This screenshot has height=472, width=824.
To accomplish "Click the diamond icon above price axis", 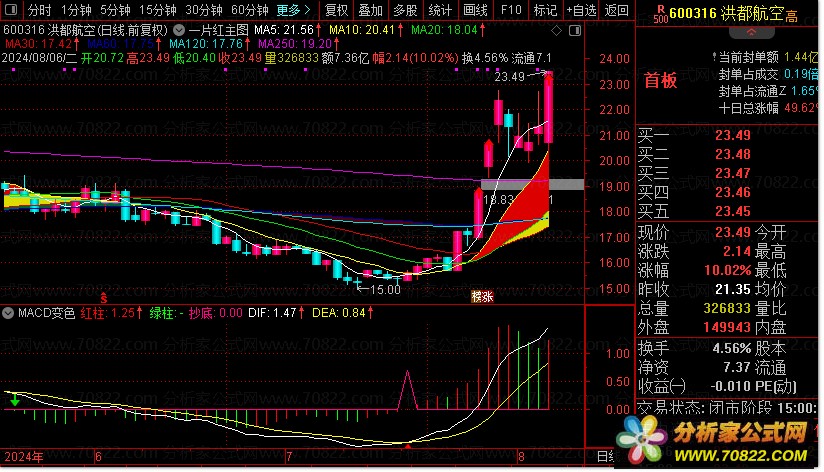I will 557,31.
